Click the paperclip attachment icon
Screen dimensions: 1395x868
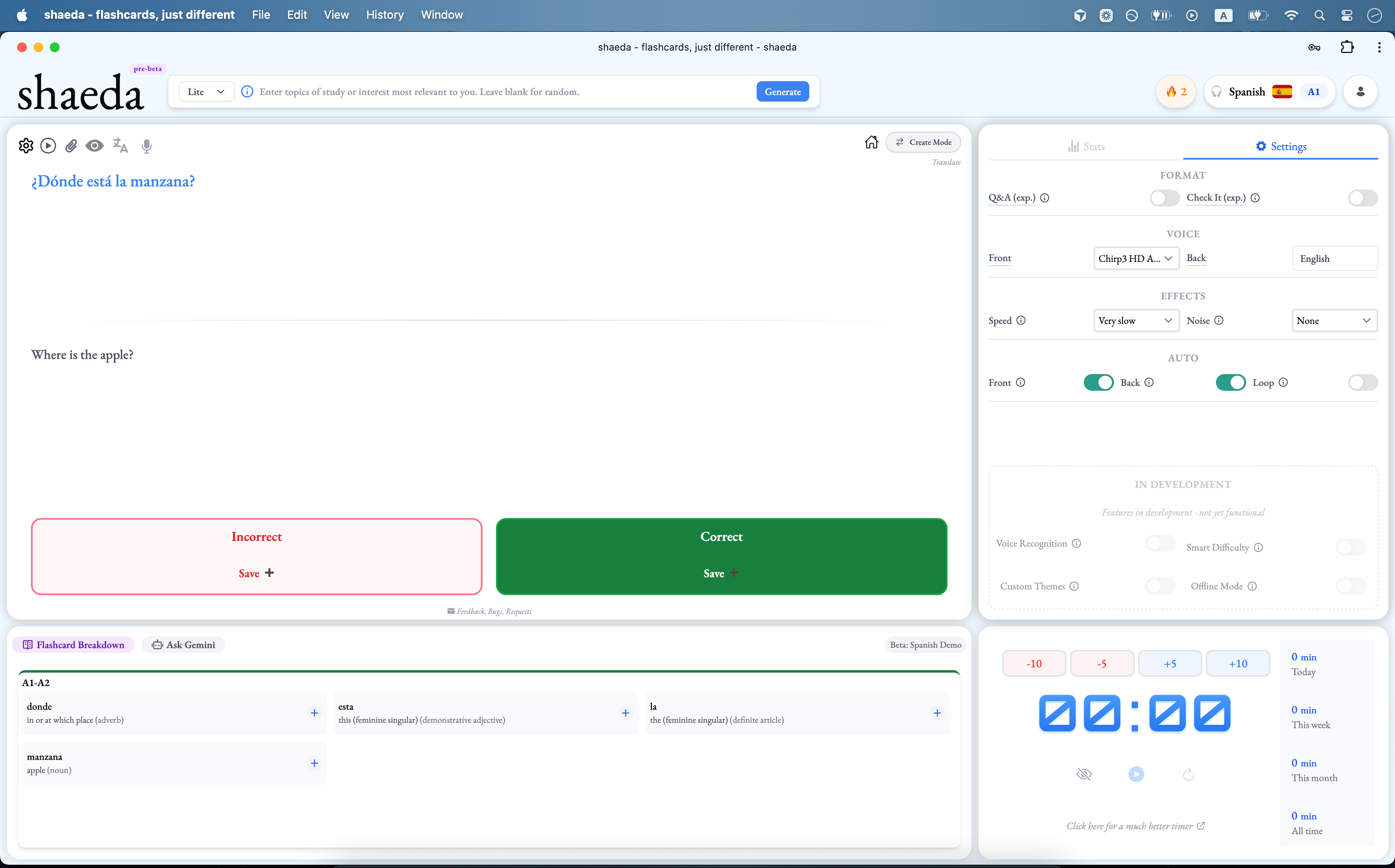point(71,146)
